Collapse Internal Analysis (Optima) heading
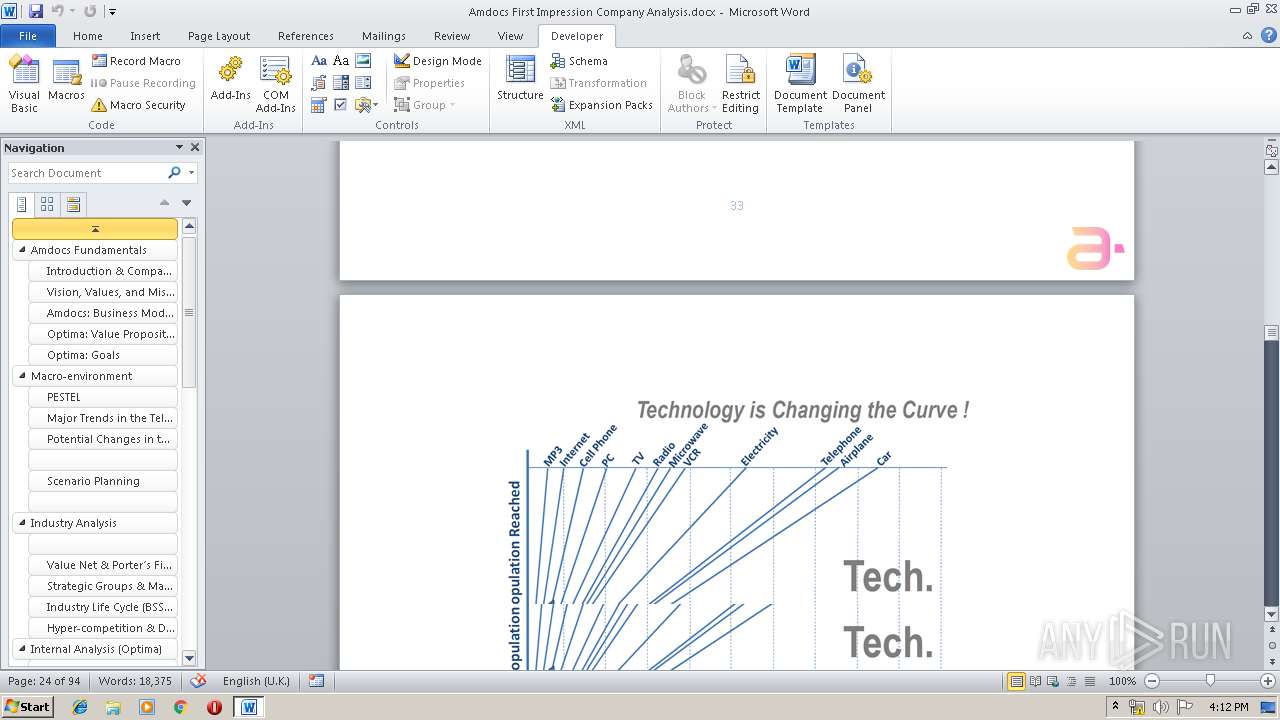Image resolution: width=1280 pixels, height=720 pixels. (x=21, y=648)
